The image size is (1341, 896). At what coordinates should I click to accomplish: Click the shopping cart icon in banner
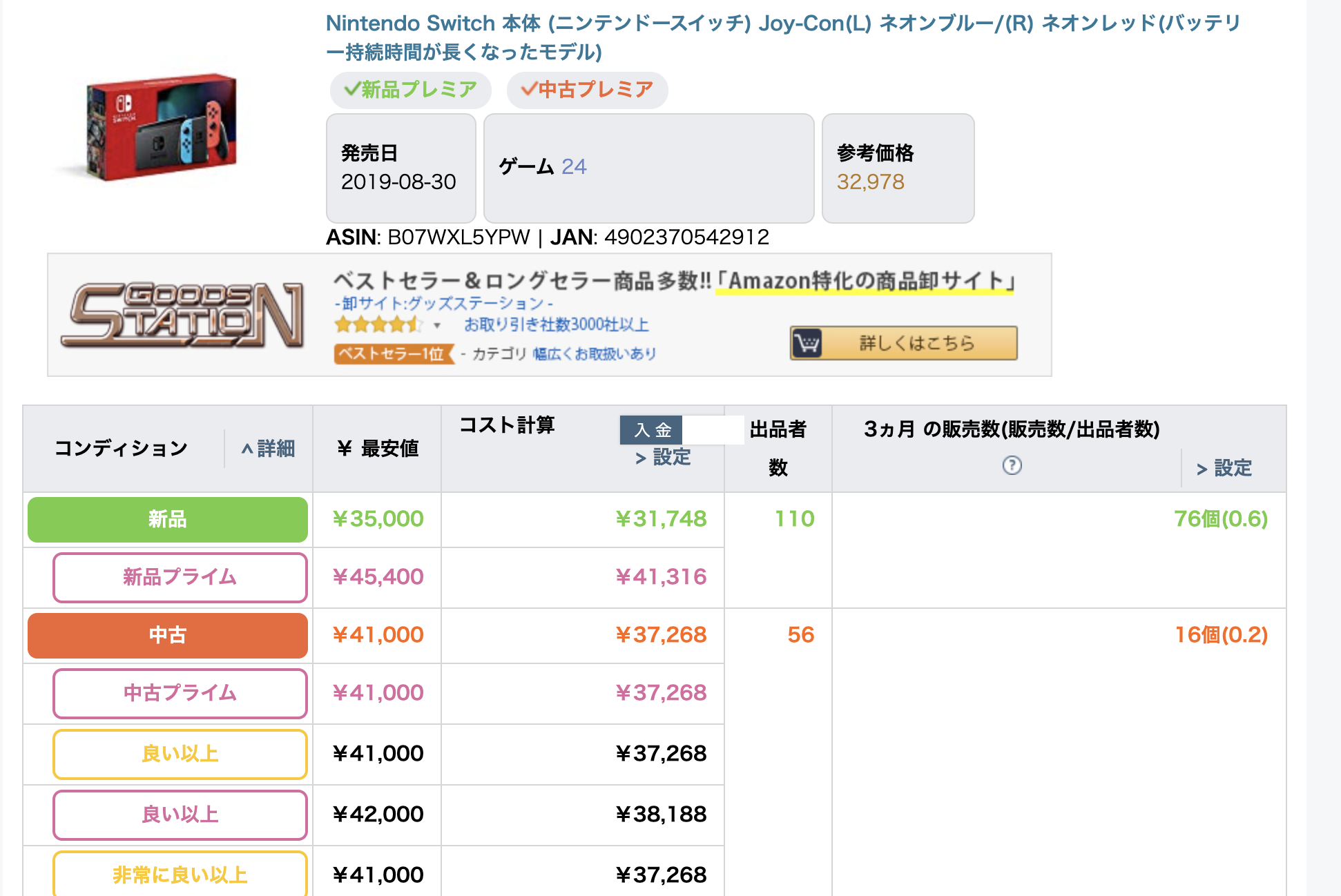(x=807, y=343)
